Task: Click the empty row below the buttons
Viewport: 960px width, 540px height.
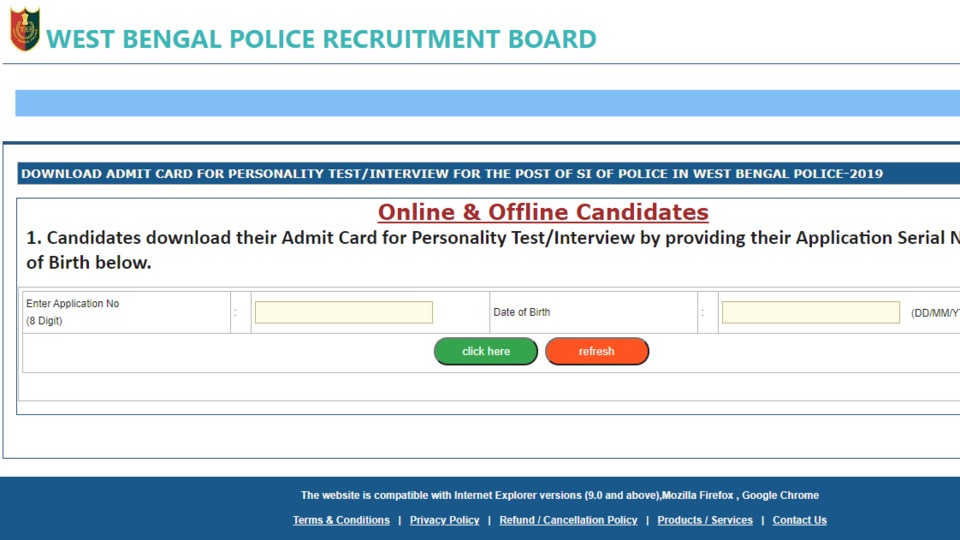Action: pos(490,387)
